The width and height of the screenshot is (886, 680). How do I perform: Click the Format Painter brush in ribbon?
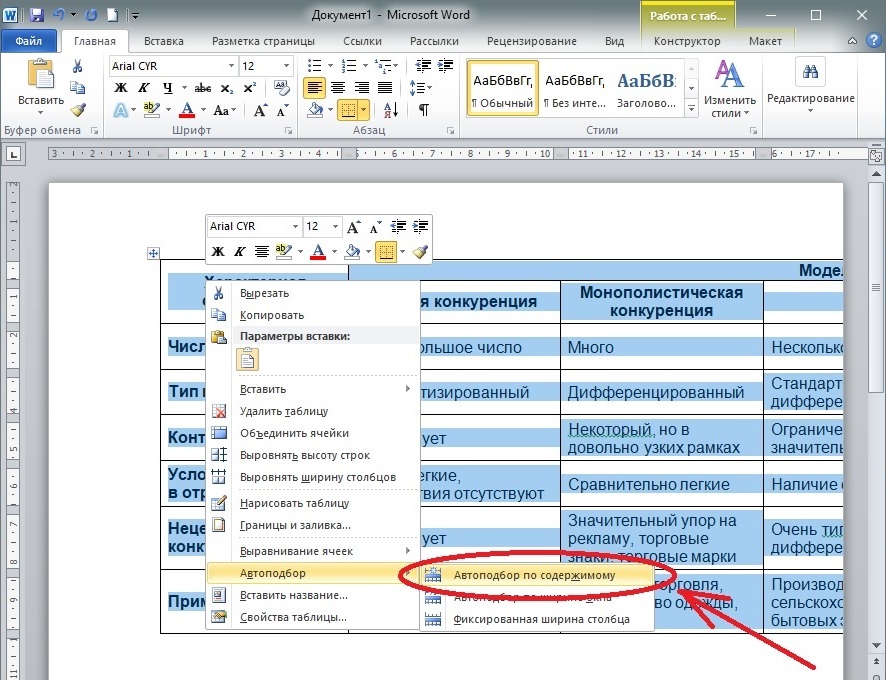[78, 109]
